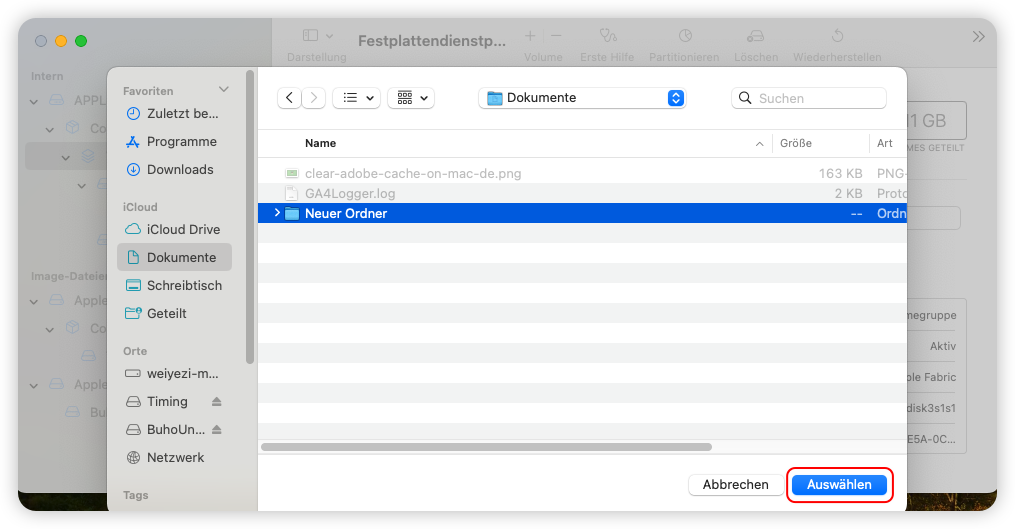Open Darstellung in the Festplattendienstprogramm toolbar
Screen dimensions: 1015x529
tap(317, 45)
